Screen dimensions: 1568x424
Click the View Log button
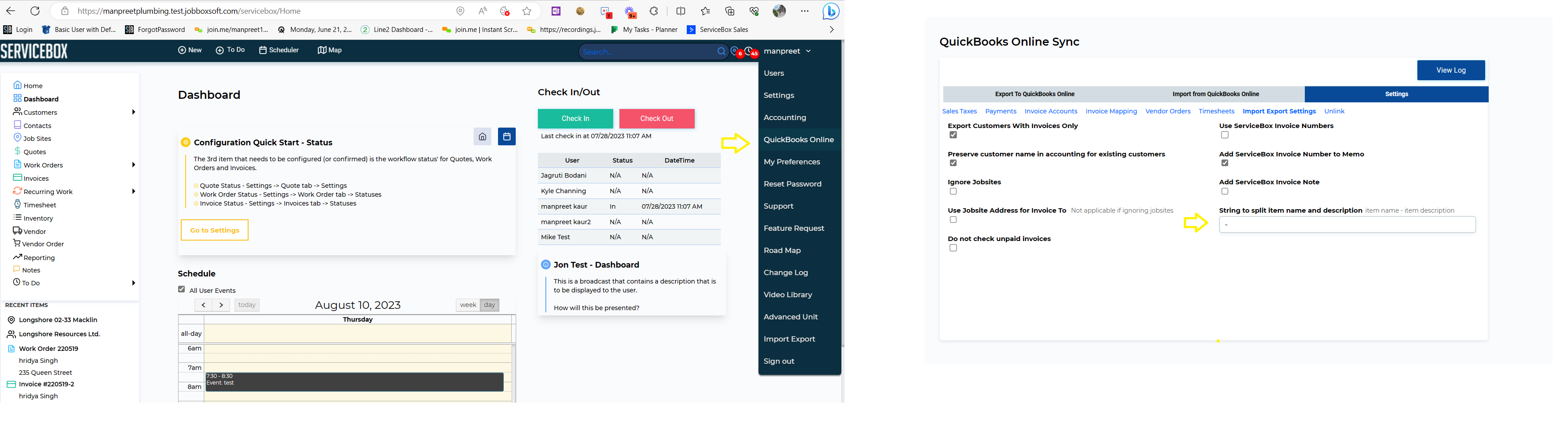(1451, 70)
